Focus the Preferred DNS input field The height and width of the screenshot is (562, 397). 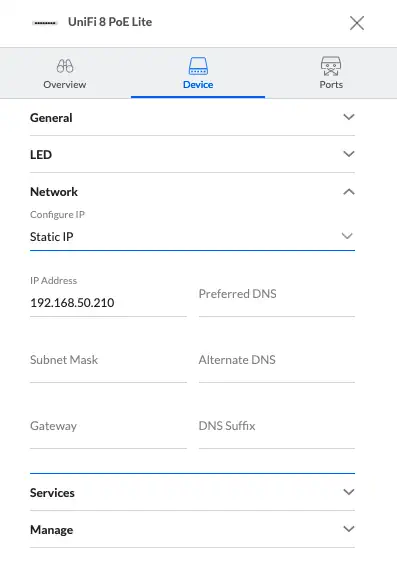(x=277, y=299)
